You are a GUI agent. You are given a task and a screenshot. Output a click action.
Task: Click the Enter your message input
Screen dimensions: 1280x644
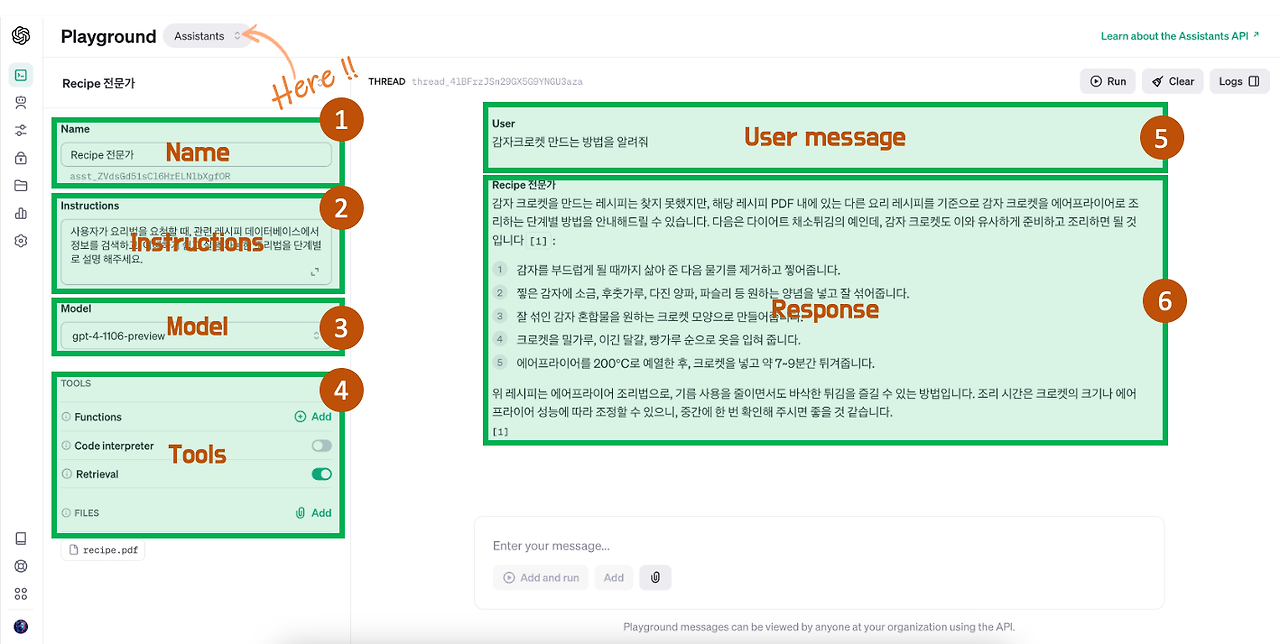[x=818, y=546]
